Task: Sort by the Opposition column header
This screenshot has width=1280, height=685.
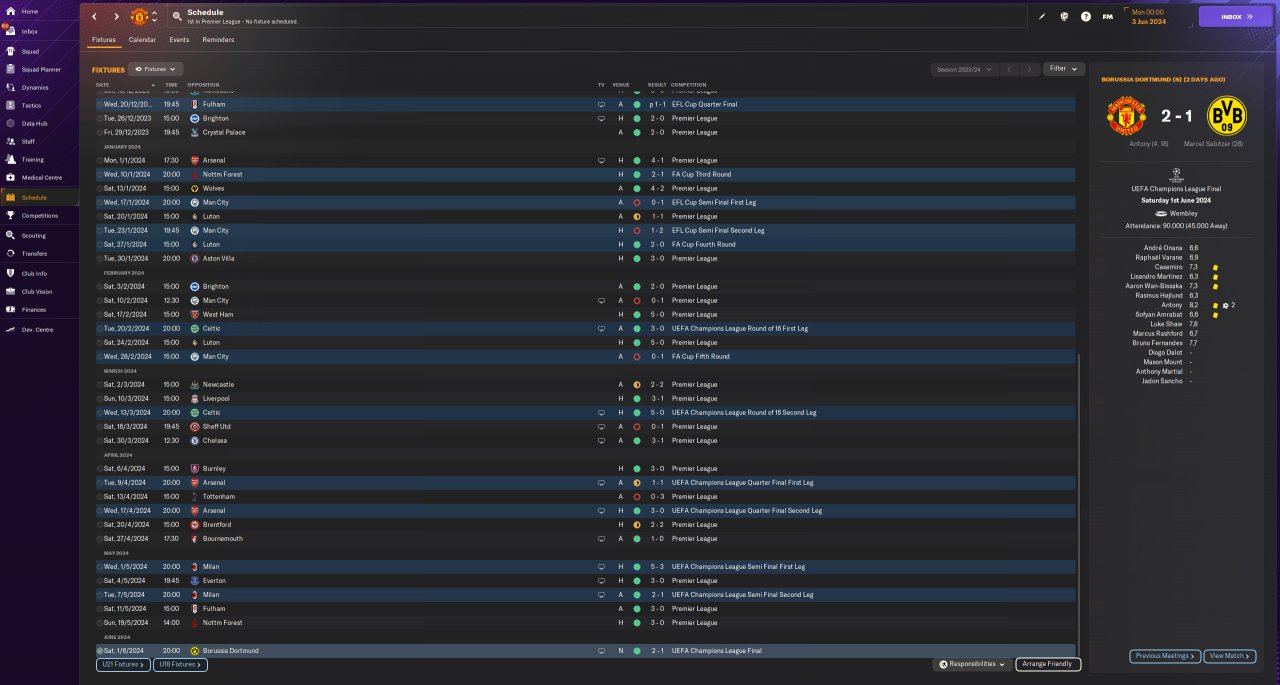Action: 203,85
